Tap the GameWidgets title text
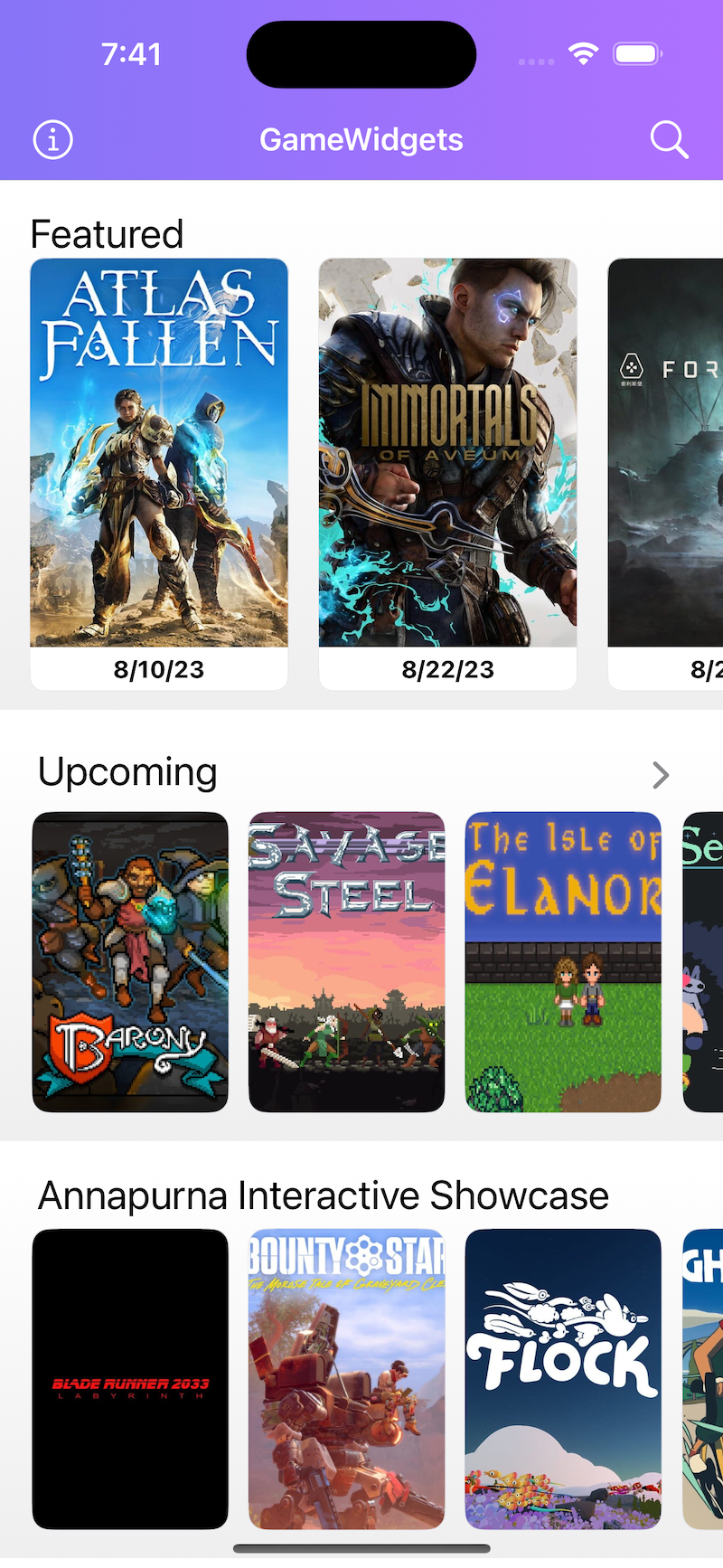The height and width of the screenshot is (1568, 723). tap(361, 140)
